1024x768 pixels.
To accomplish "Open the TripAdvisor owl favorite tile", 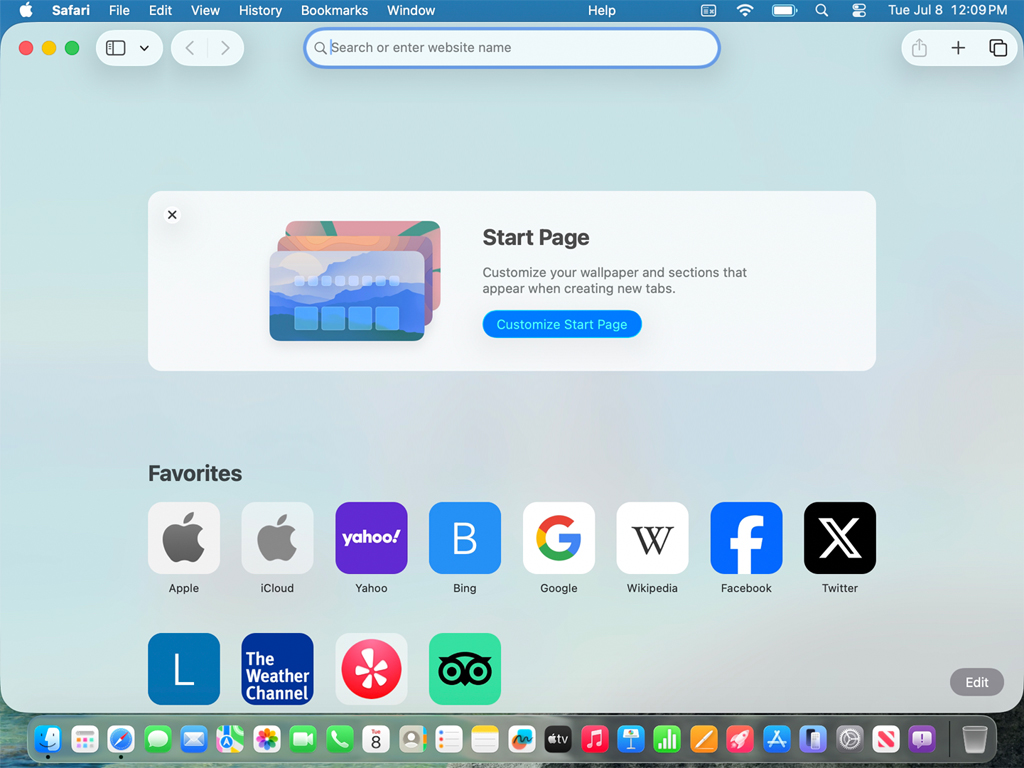I will coord(464,669).
